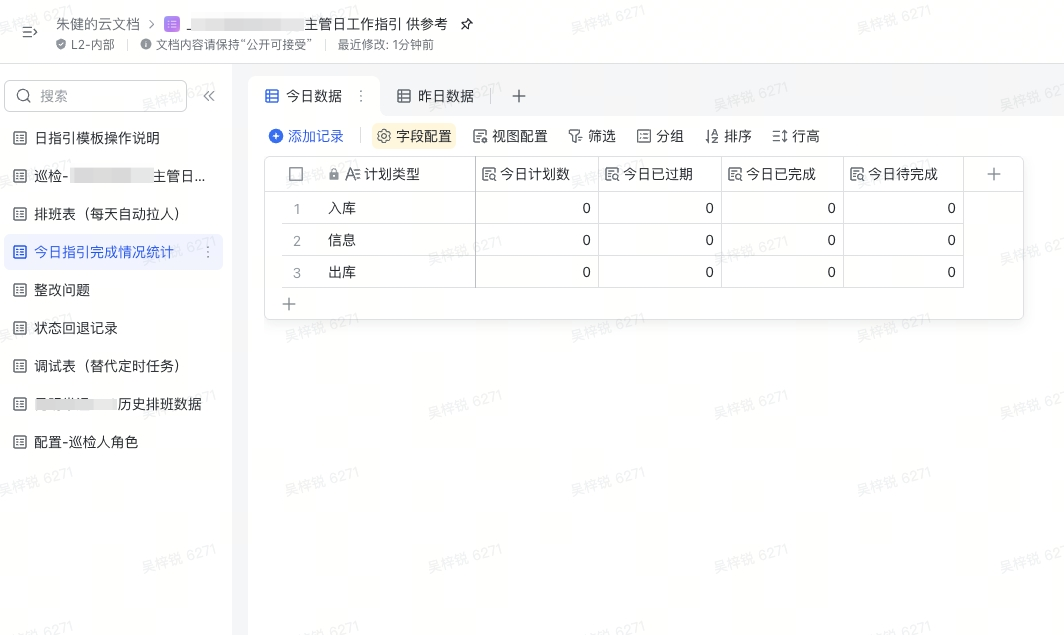Open 视图配置 view configuration

(510, 136)
